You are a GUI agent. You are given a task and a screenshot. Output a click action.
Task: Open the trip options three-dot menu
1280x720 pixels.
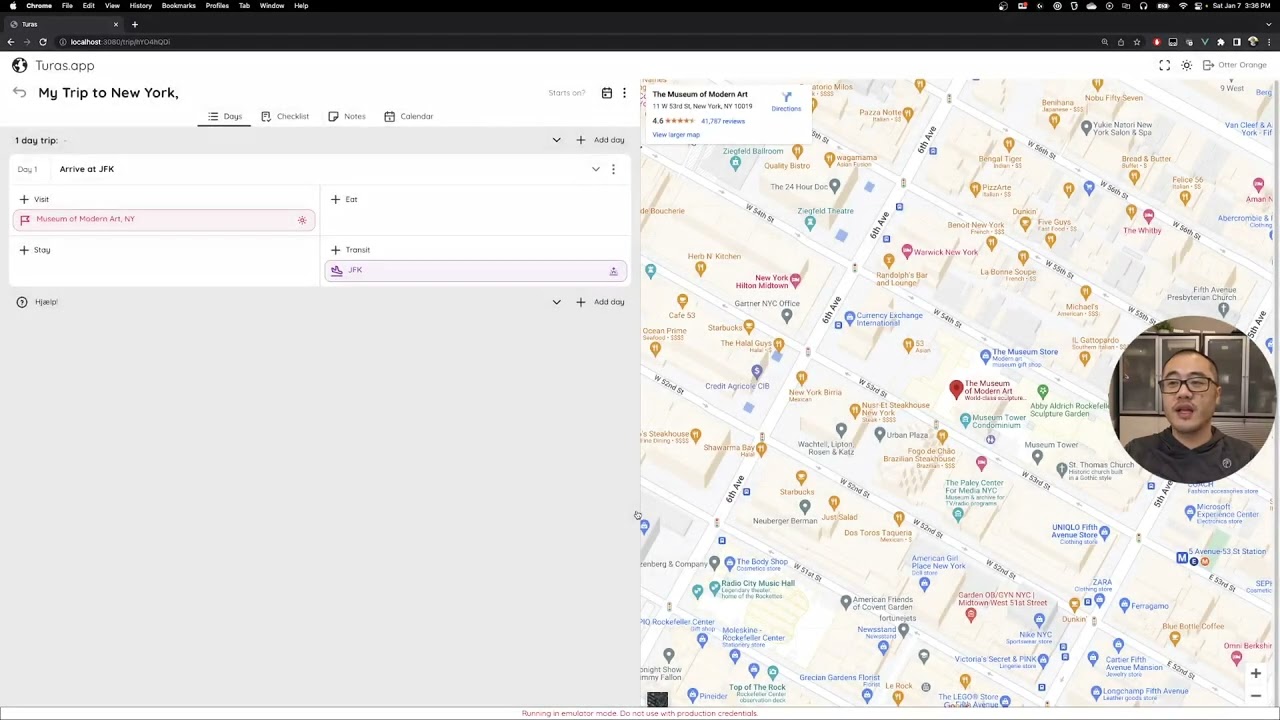coord(624,93)
